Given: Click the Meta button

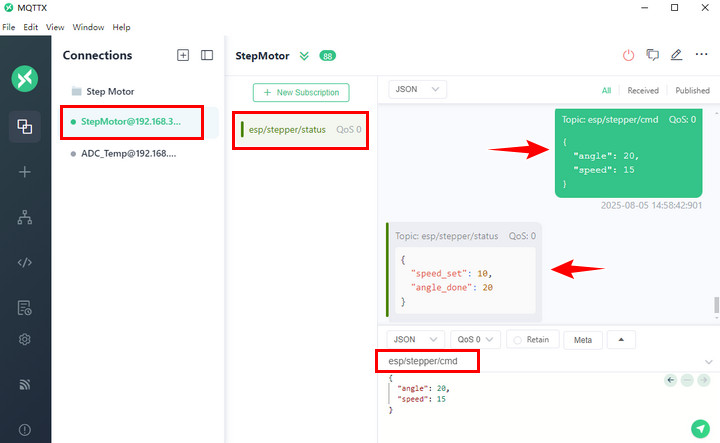Looking at the screenshot, I should tap(583, 340).
